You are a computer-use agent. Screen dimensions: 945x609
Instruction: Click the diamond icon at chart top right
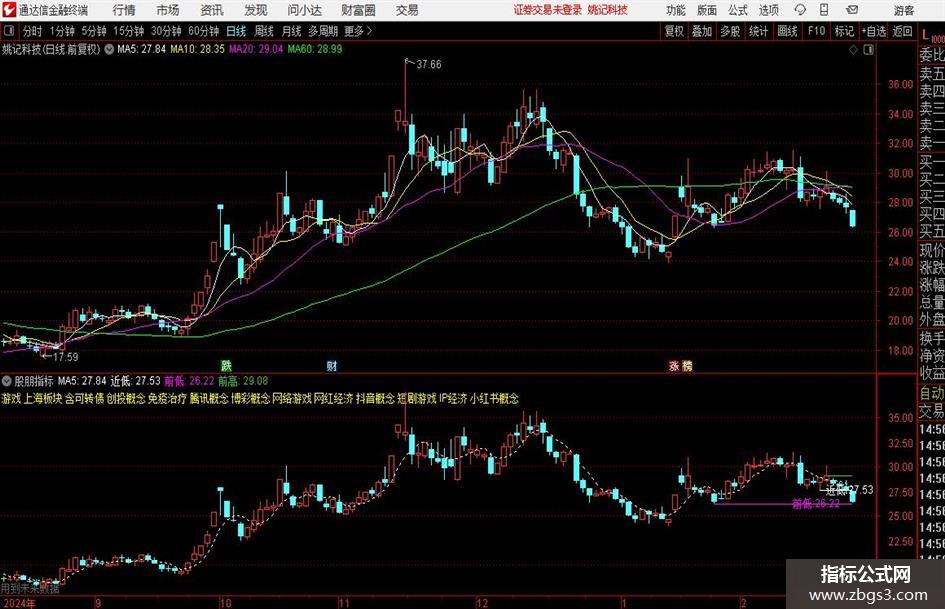point(853,50)
